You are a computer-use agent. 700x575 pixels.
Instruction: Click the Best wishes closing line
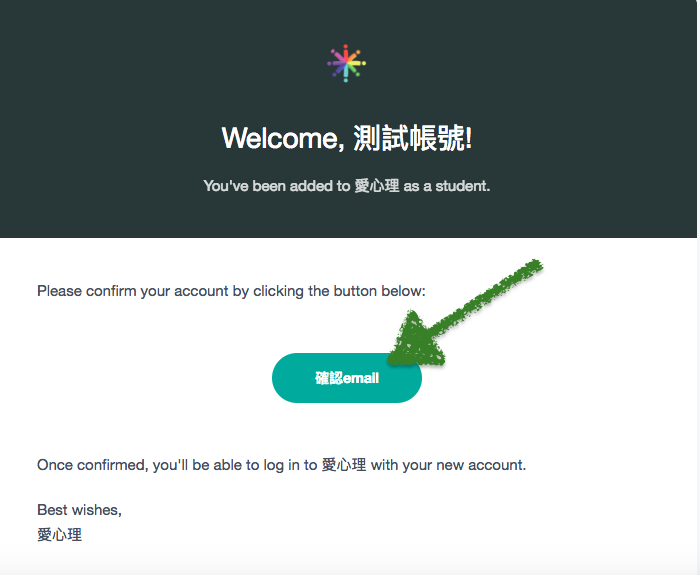pyautogui.click(x=79, y=510)
